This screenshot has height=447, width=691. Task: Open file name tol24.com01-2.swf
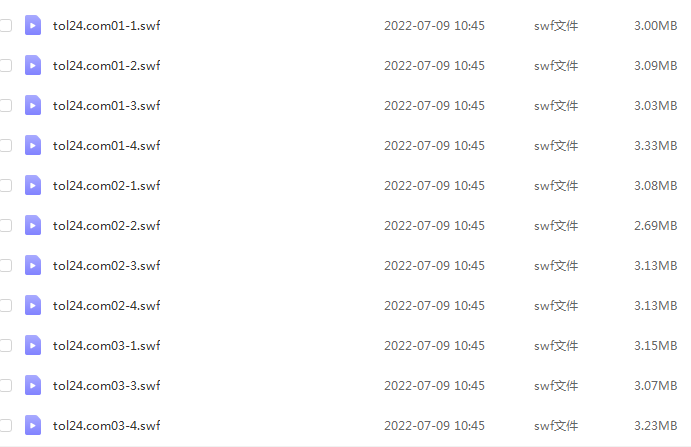pos(106,66)
